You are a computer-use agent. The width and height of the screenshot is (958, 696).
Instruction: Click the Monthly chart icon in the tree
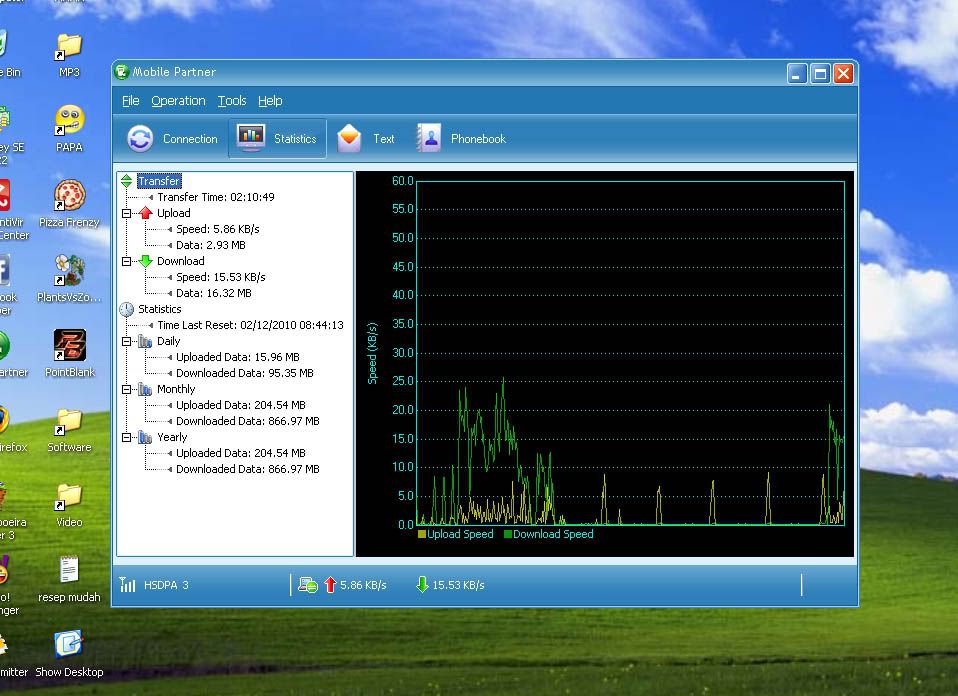(x=145, y=389)
